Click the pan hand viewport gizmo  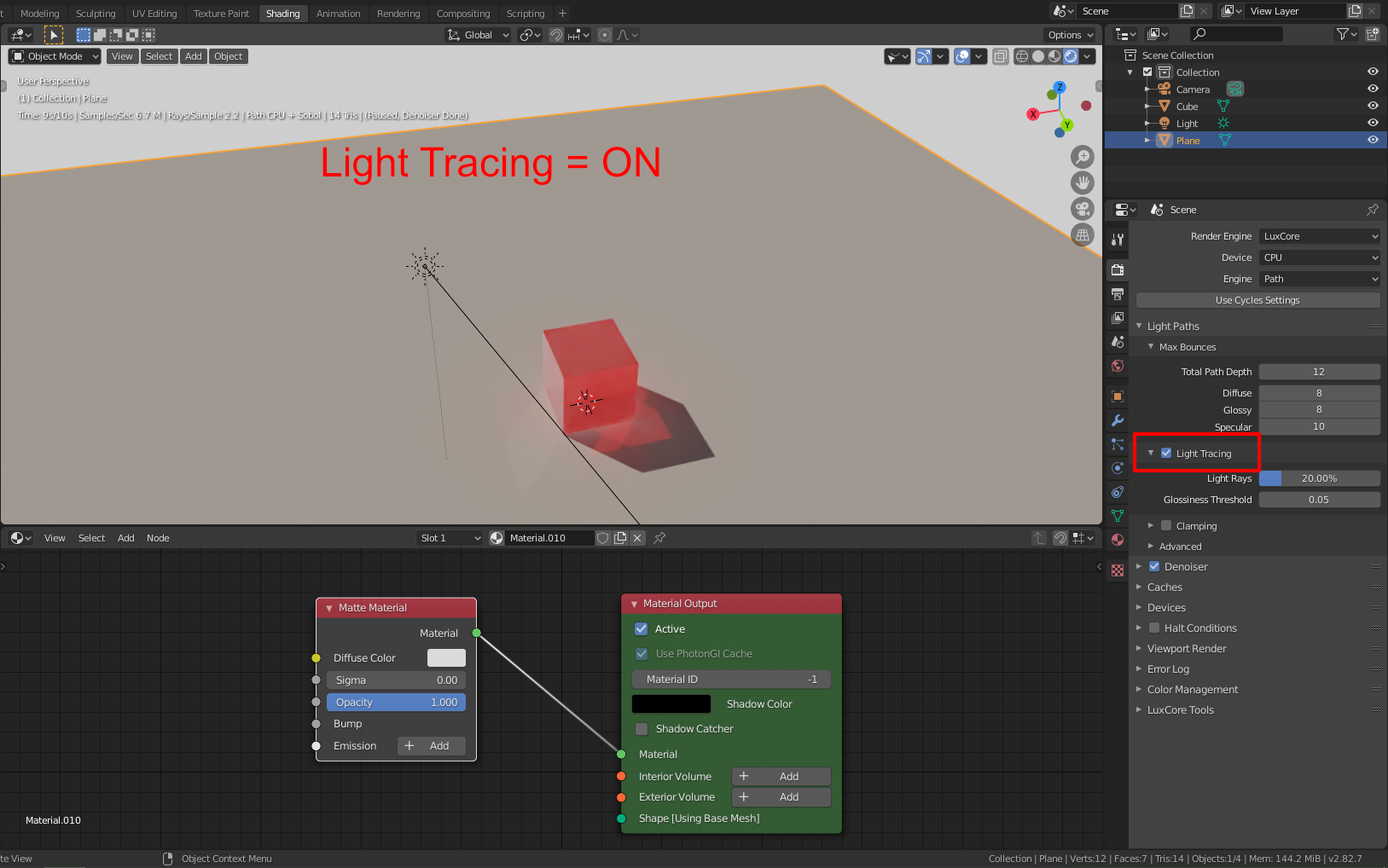[x=1083, y=182]
